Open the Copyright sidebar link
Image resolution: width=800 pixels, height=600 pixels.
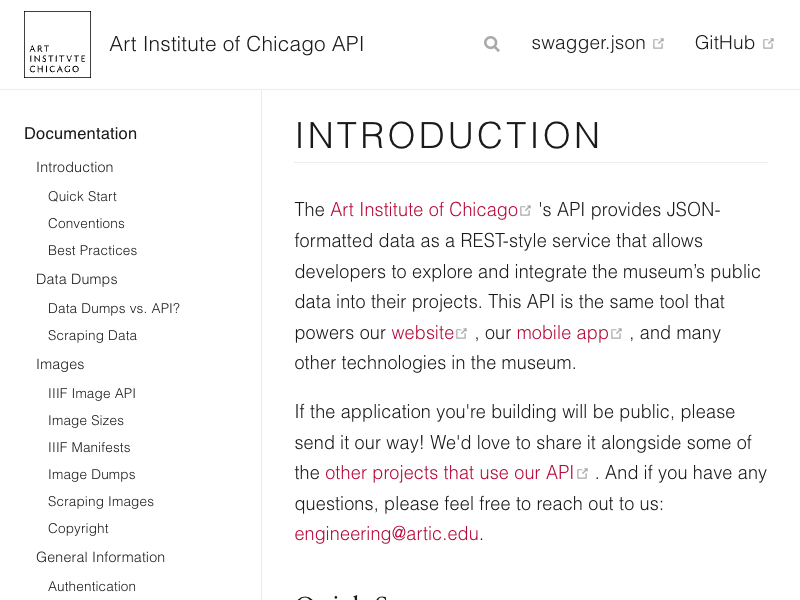tap(78, 529)
